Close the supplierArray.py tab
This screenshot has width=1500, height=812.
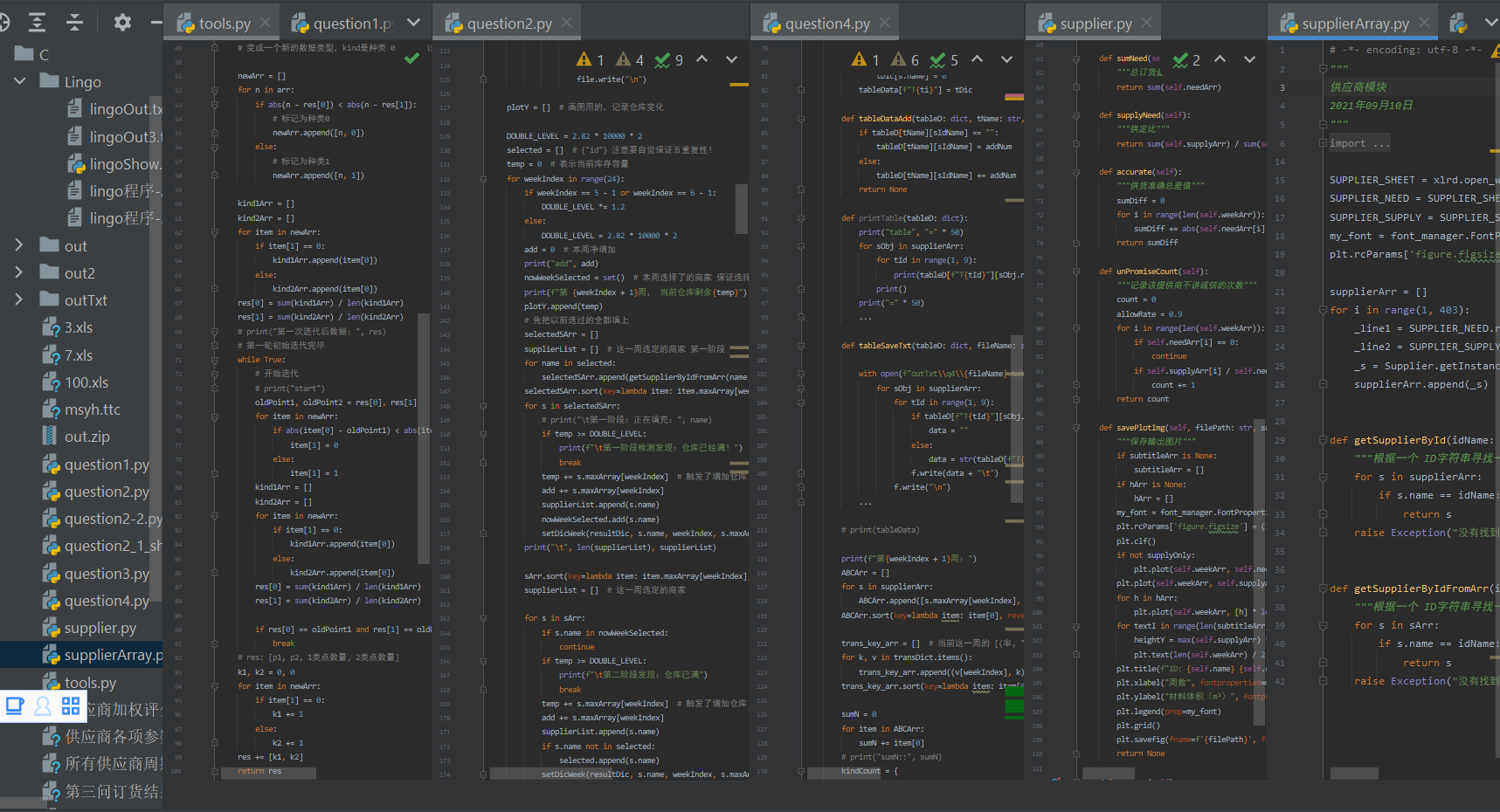coord(1425,23)
